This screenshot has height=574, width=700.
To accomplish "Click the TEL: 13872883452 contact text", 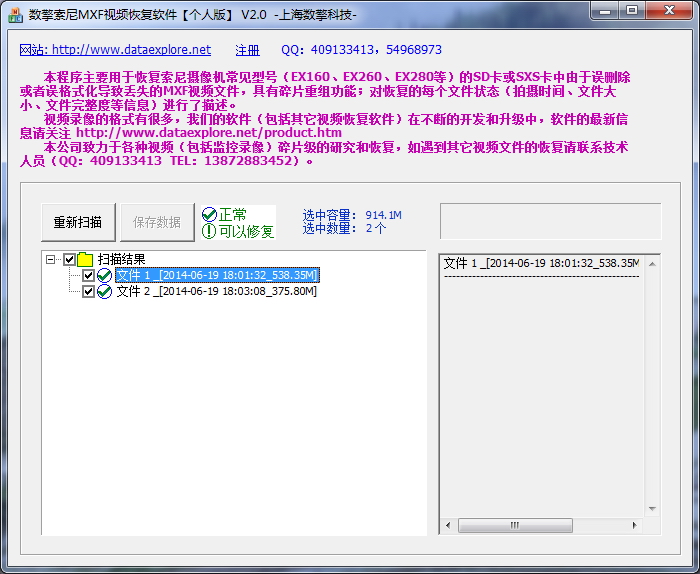I will pos(231,161).
